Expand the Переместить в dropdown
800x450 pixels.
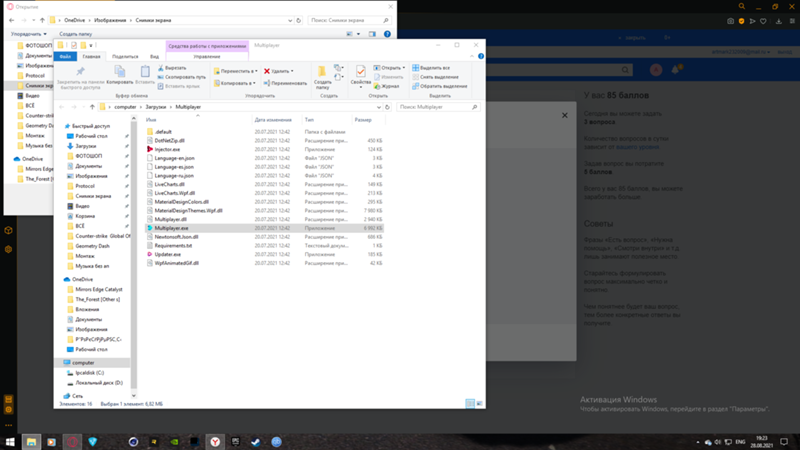256,71
